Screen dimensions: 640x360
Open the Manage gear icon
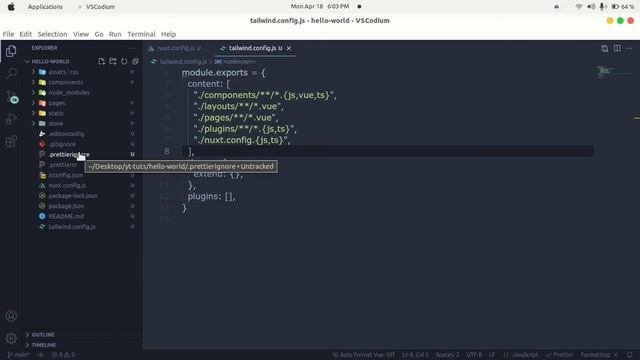point(11,338)
